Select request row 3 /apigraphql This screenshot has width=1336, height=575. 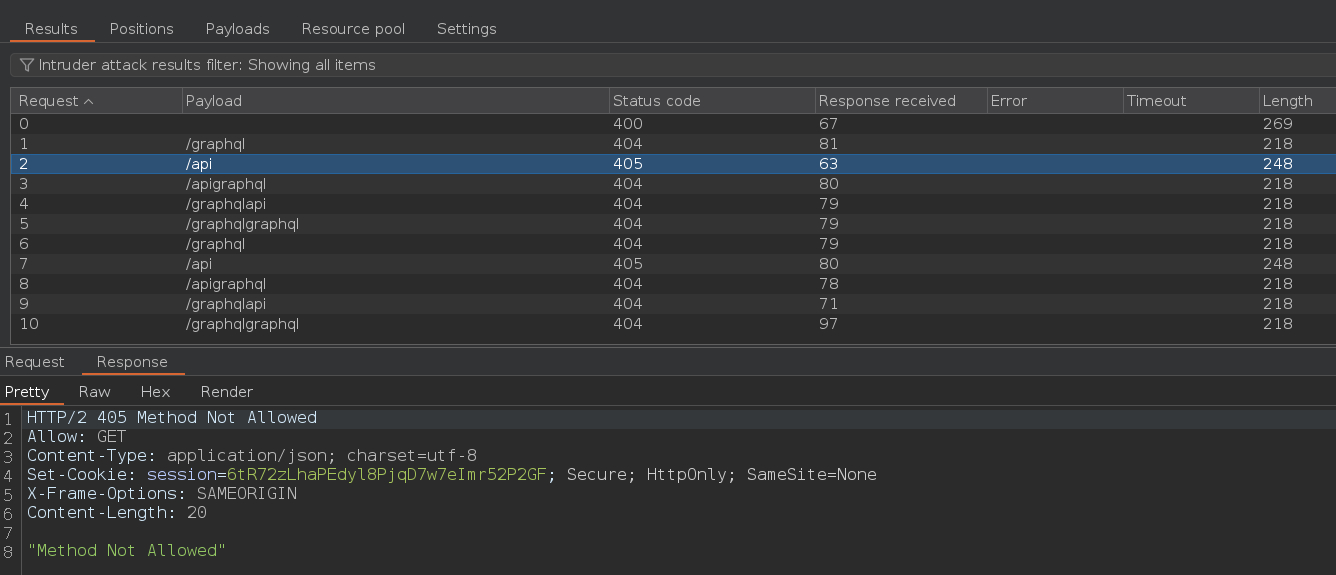point(673,184)
